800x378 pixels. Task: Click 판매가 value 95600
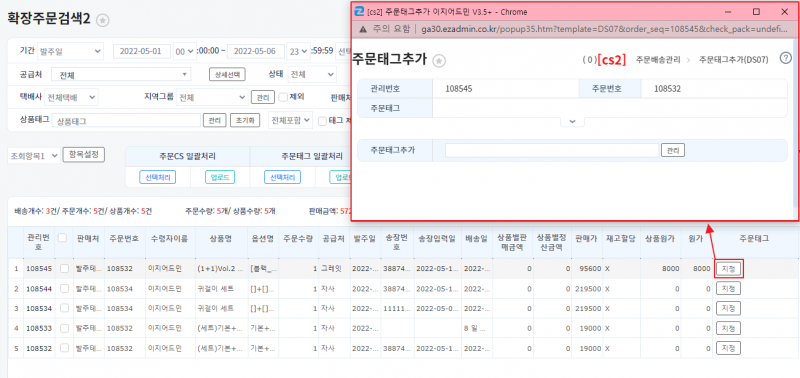click(590, 268)
